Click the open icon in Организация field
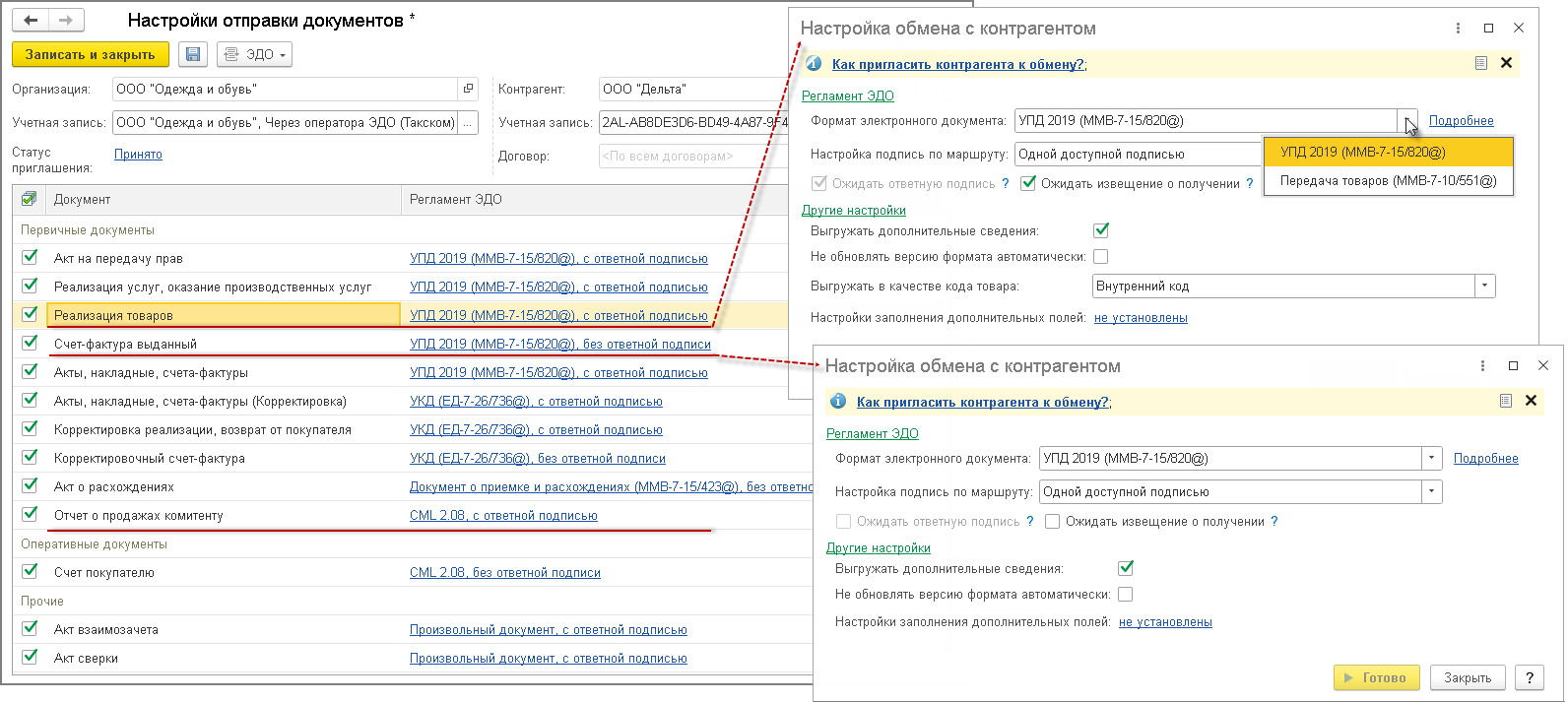 tap(468, 89)
